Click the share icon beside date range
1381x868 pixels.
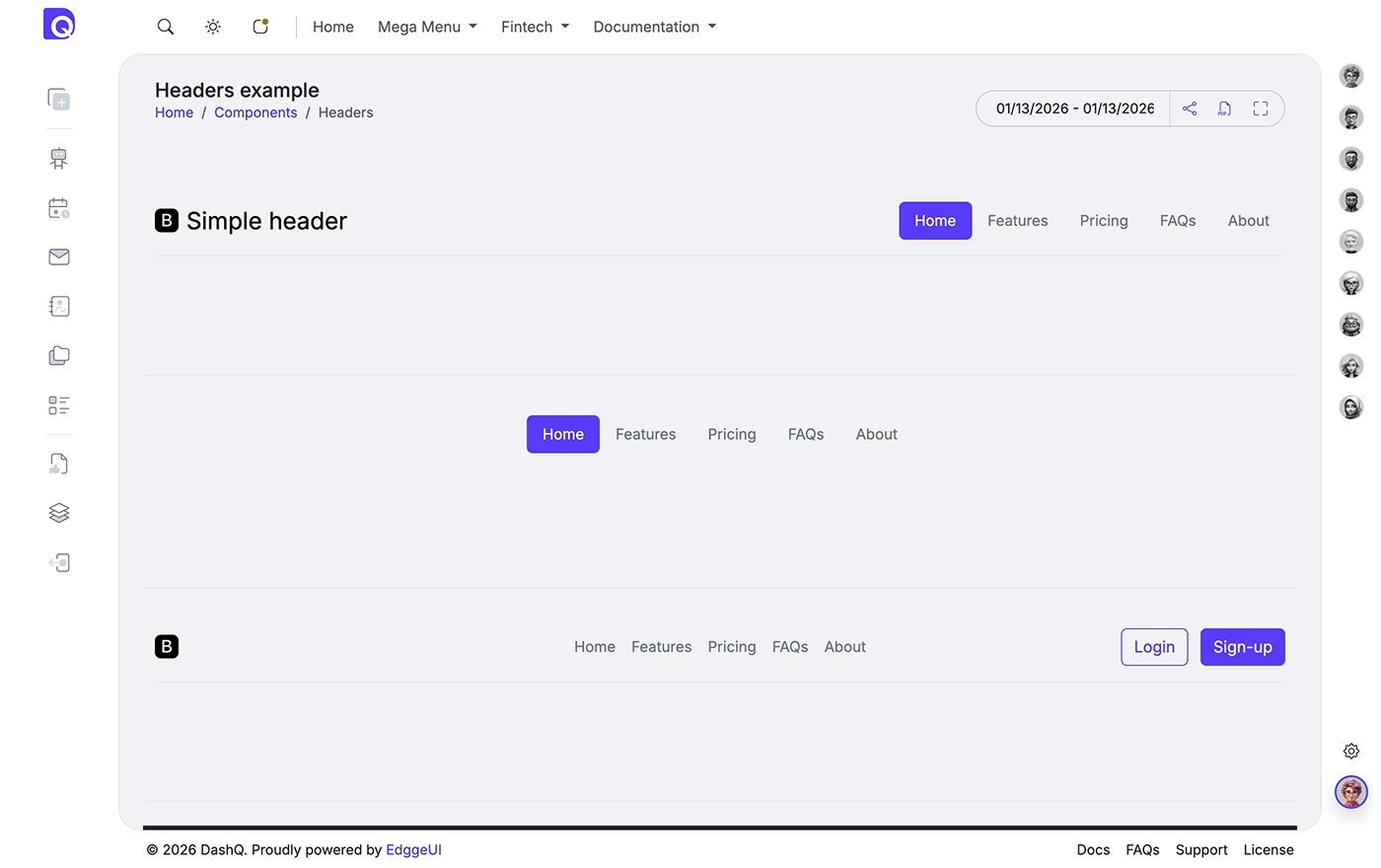(x=1190, y=108)
